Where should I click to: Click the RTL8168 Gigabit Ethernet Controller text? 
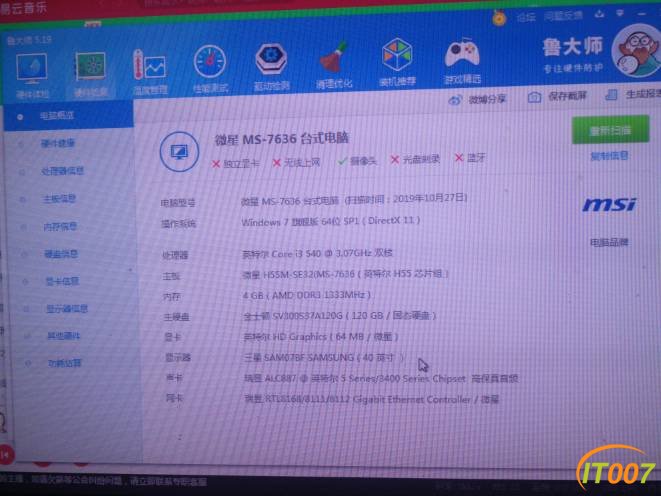371,399
